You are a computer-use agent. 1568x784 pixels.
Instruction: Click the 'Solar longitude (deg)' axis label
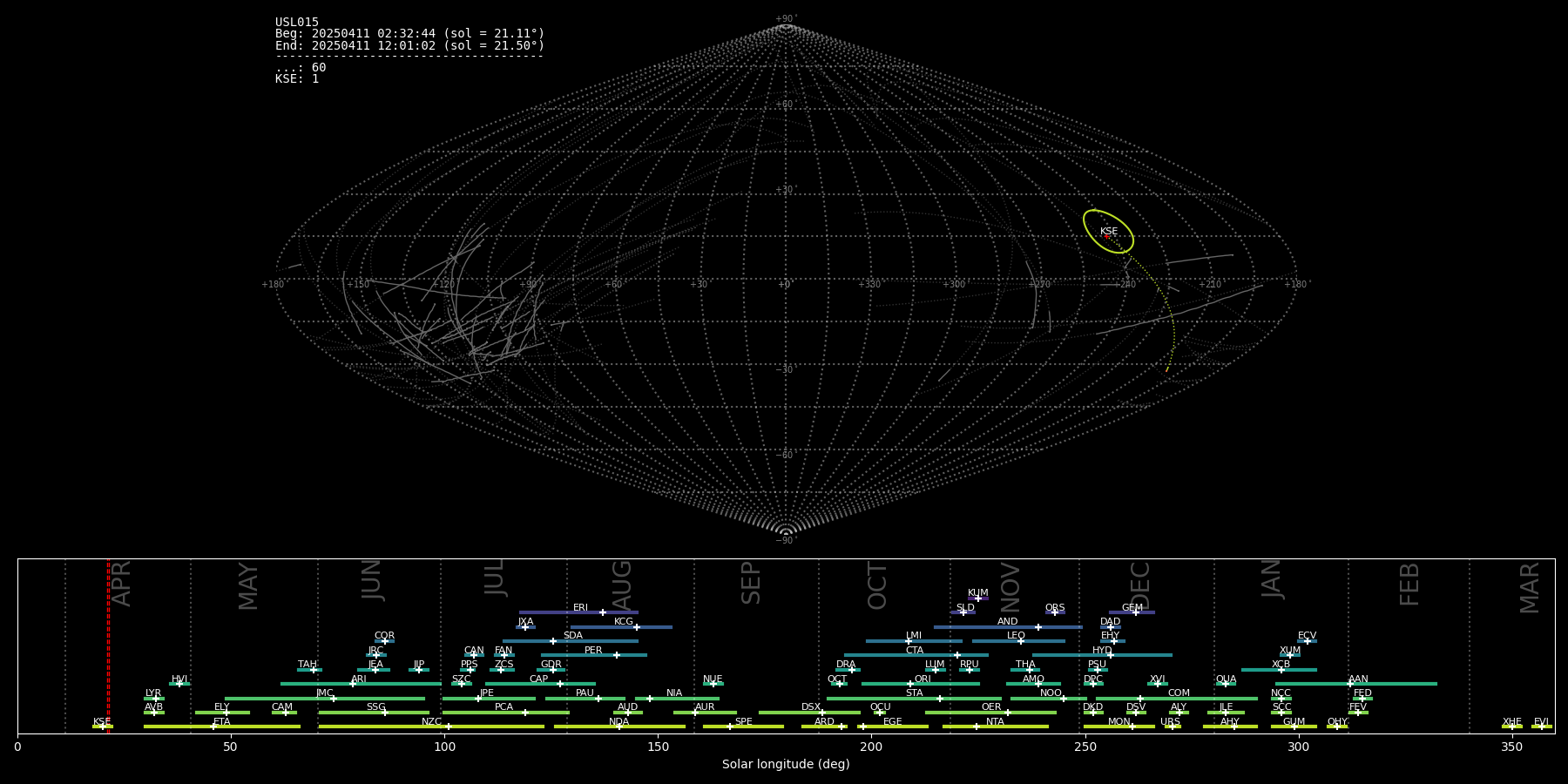(x=786, y=764)
